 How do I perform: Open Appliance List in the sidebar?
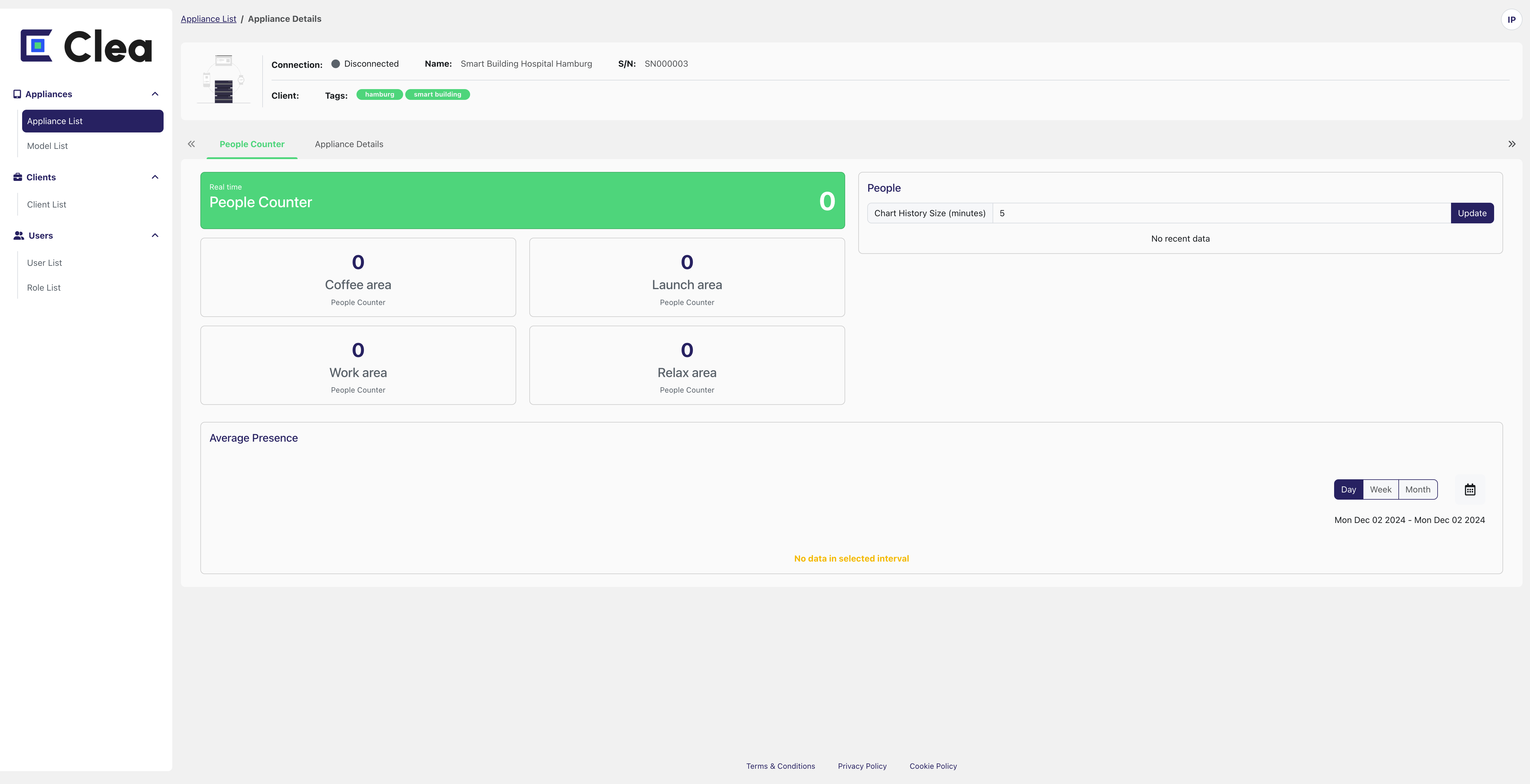click(x=93, y=121)
